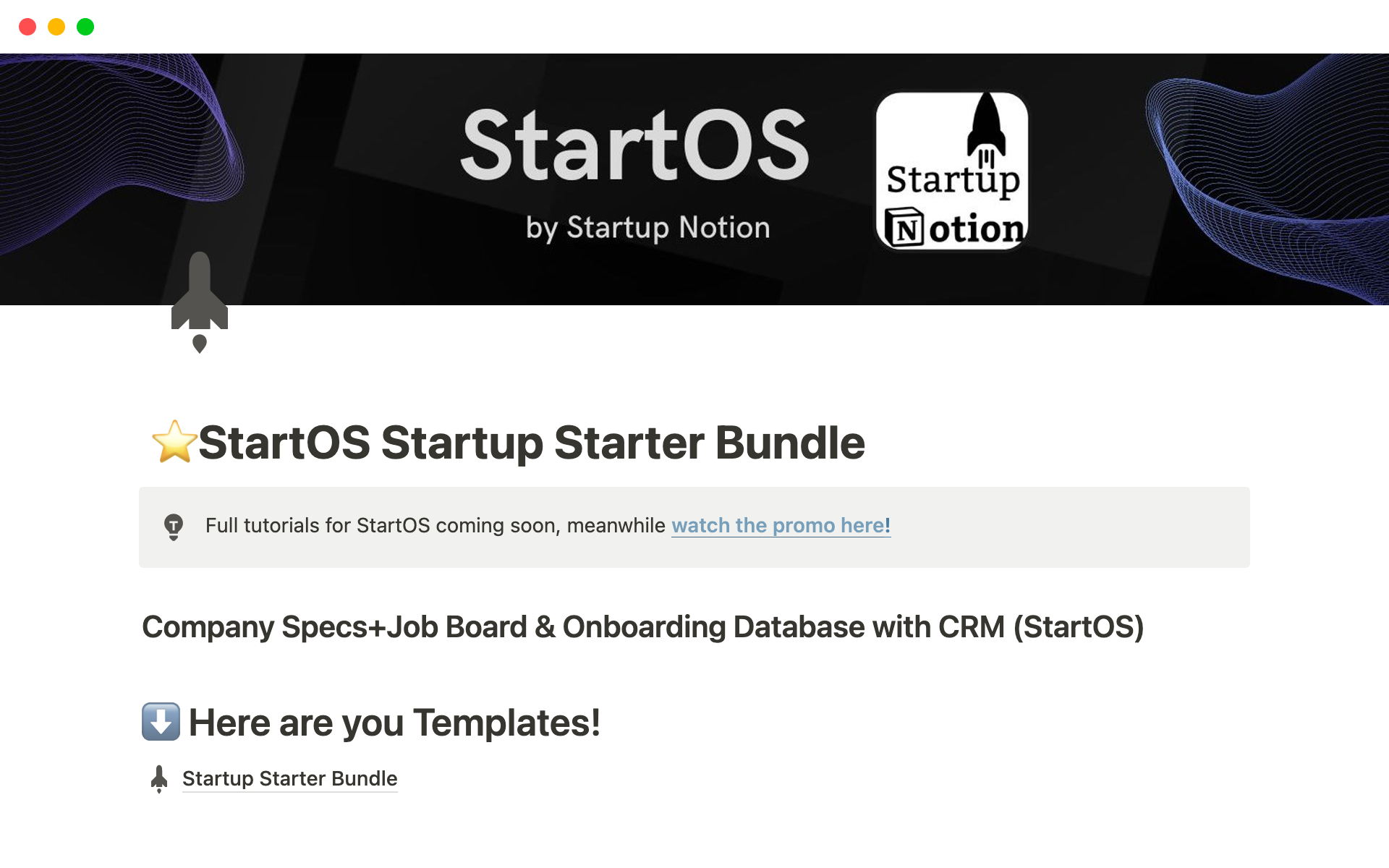Click 'by Startup Notion' text in the banner

point(647,228)
